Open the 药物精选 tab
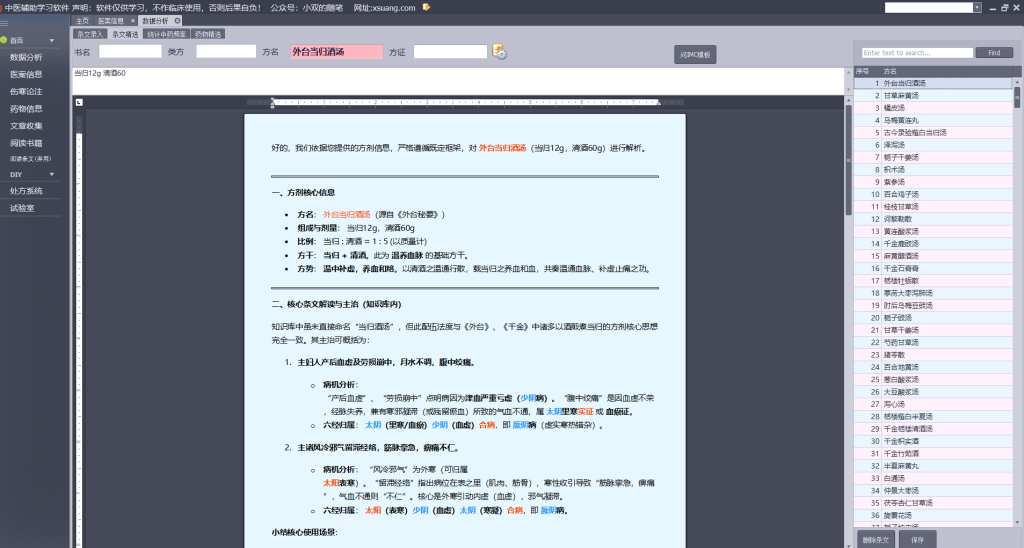This screenshot has width=1024, height=548. tap(208, 33)
